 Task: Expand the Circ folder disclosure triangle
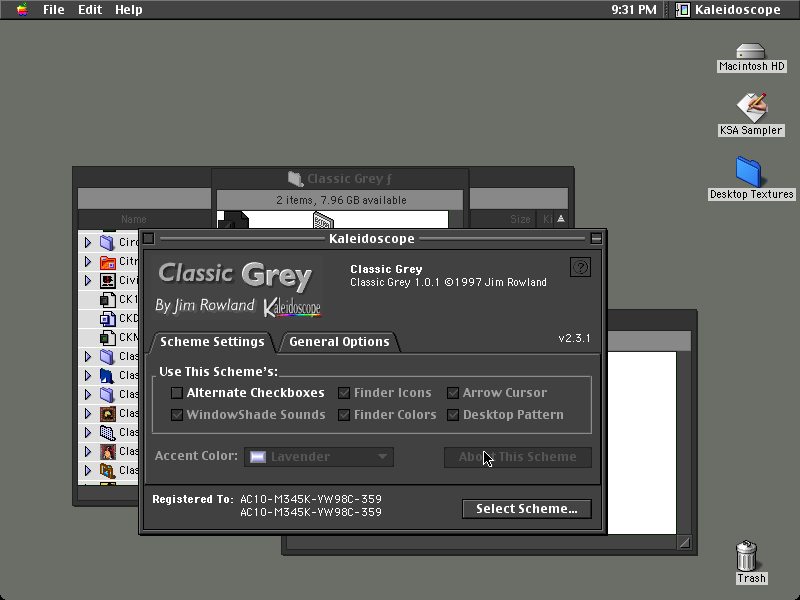click(x=88, y=242)
